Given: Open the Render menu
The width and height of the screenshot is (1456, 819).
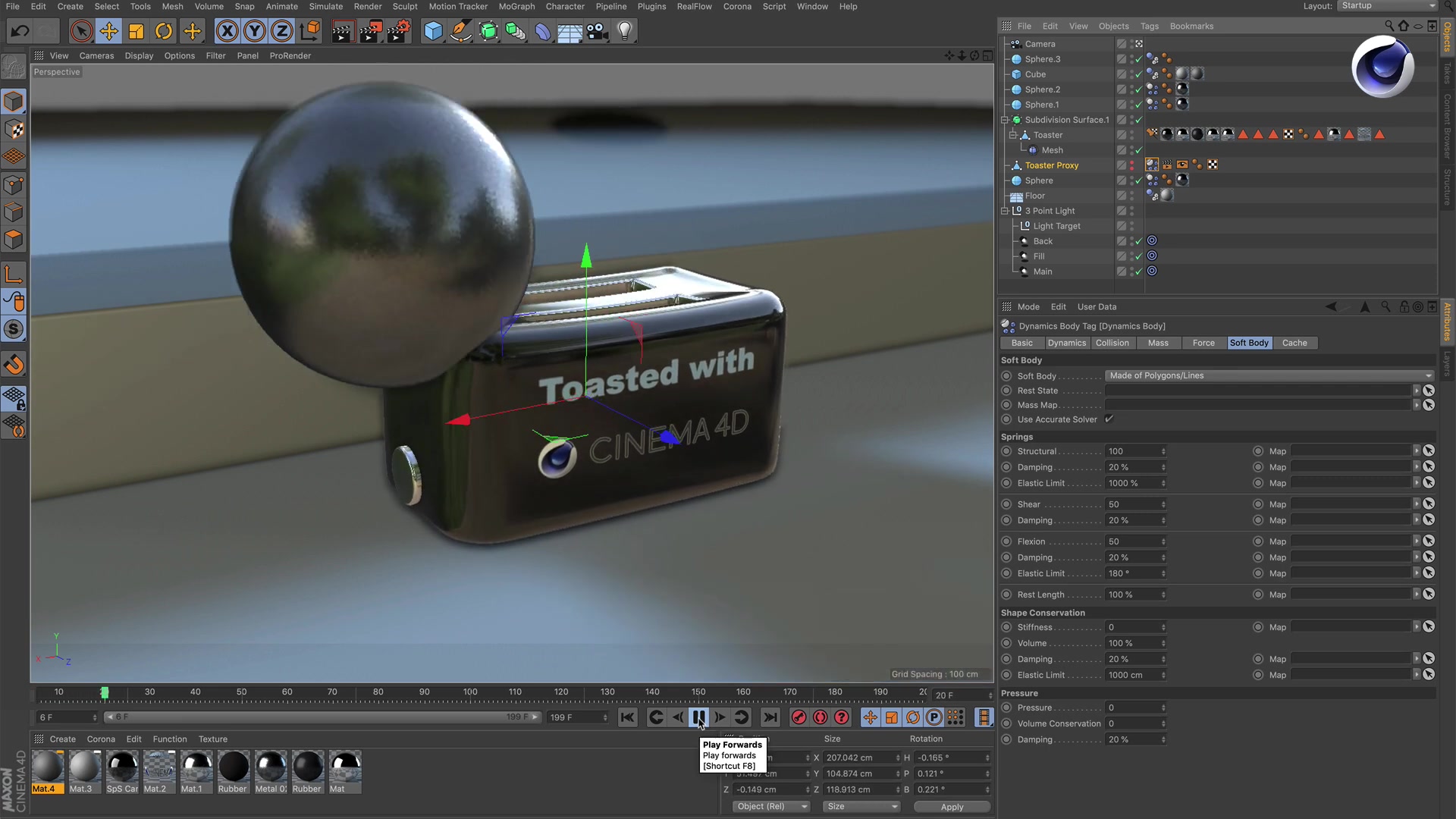Looking at the screenshot, I should point(368,6).
